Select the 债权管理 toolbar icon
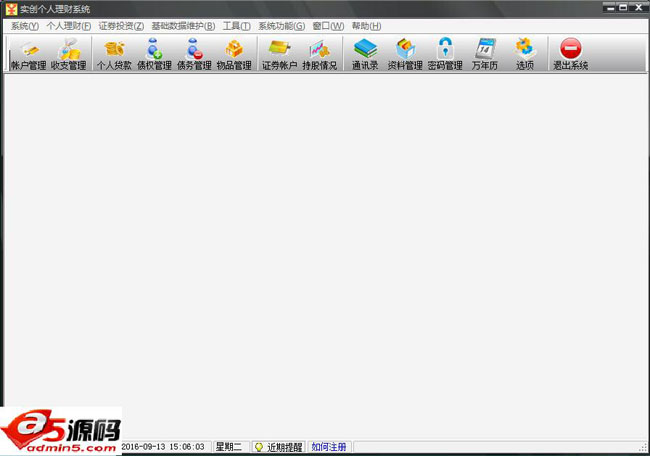 pyautogui.click(x=154, y=54)
